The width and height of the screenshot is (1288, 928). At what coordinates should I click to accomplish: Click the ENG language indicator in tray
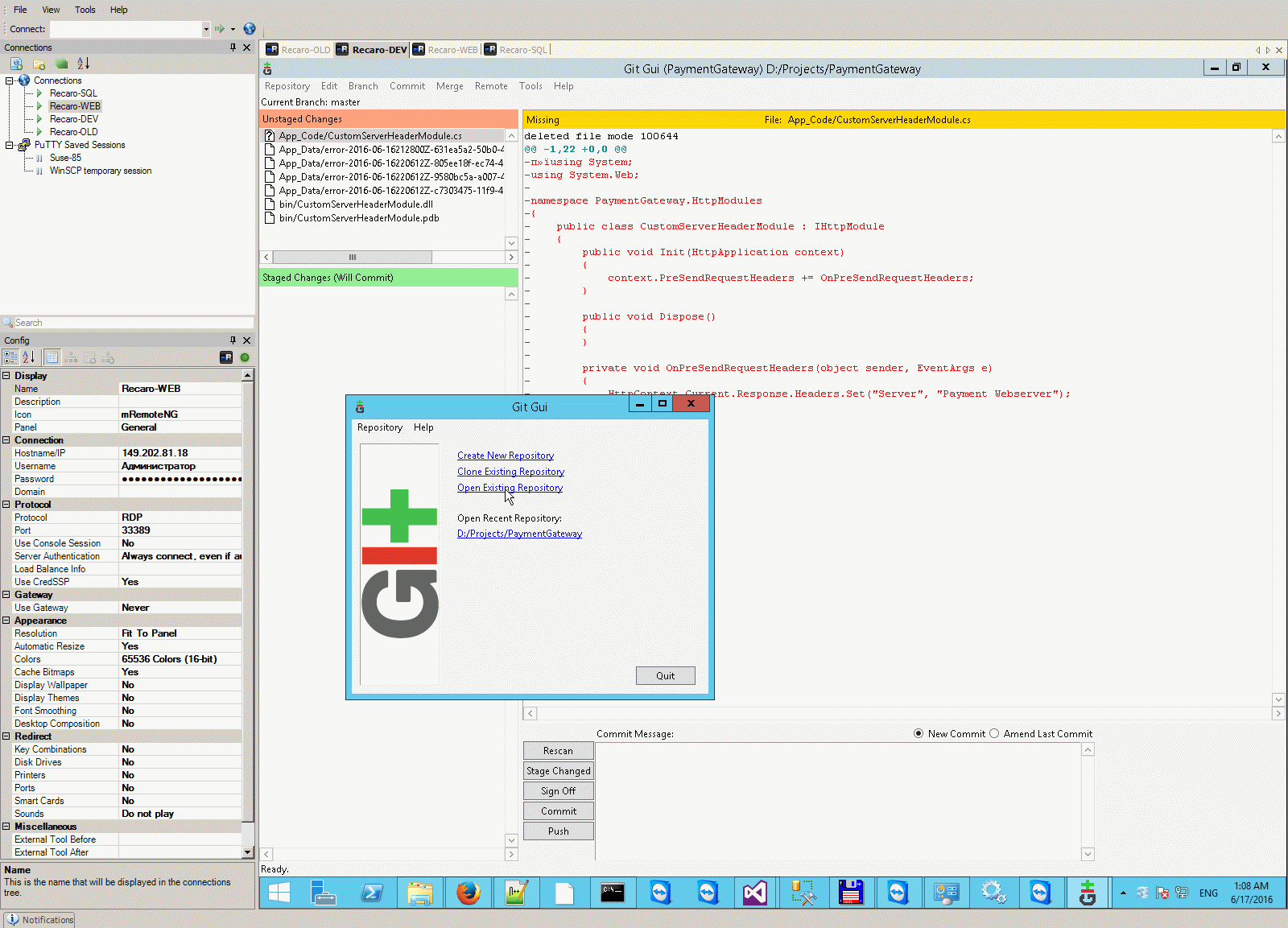[1208, 893]
